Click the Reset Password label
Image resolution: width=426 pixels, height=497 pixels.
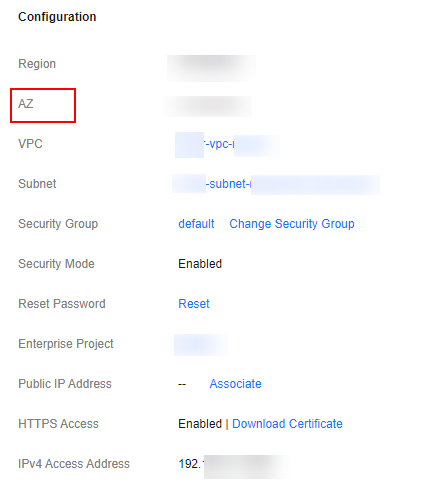(62, 304)
